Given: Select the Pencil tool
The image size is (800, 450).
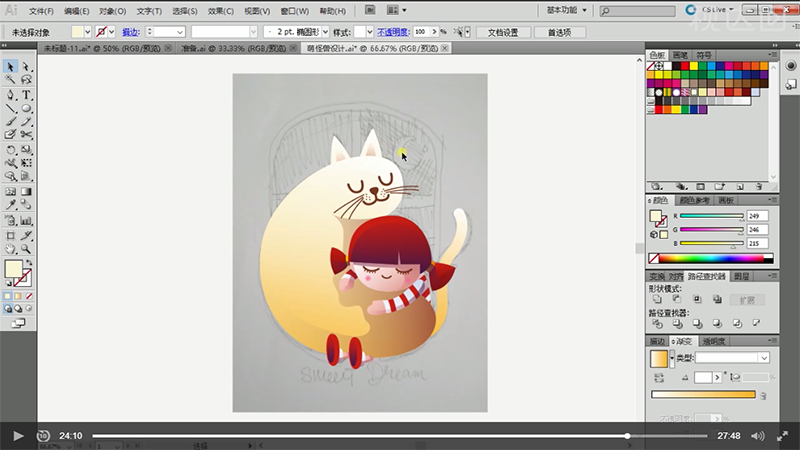Looking at the screenshot, I should pyautogui.click(x=26, y=121).
